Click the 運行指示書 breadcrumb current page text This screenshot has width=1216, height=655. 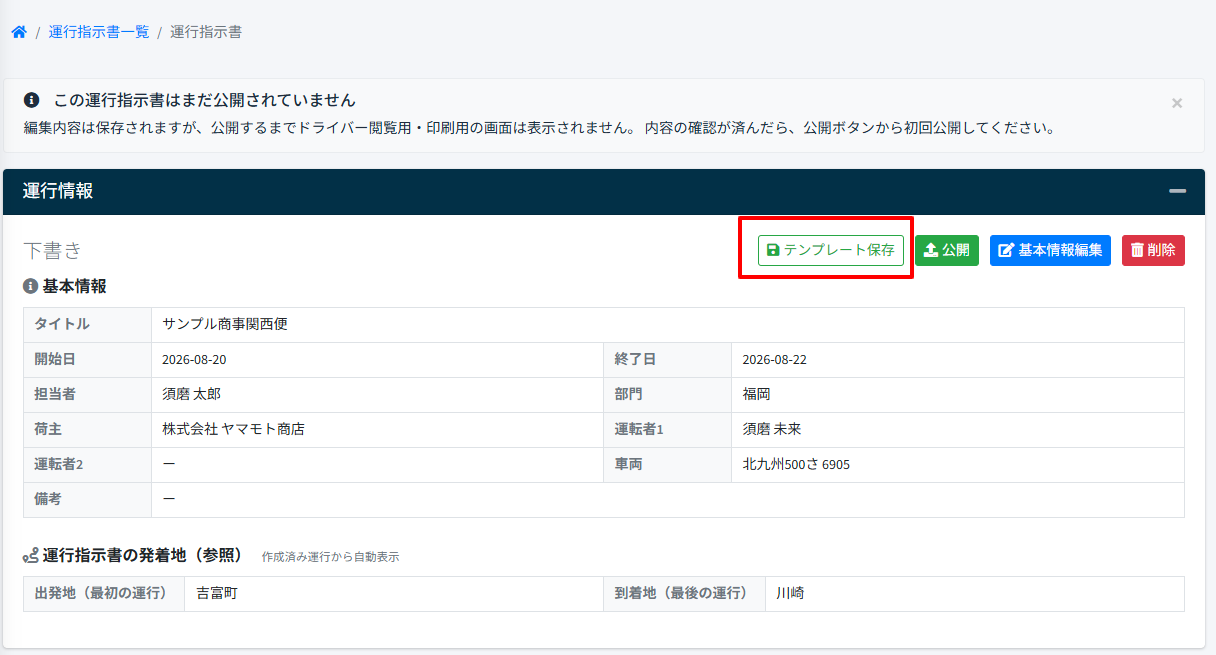(x=206, y=32)
